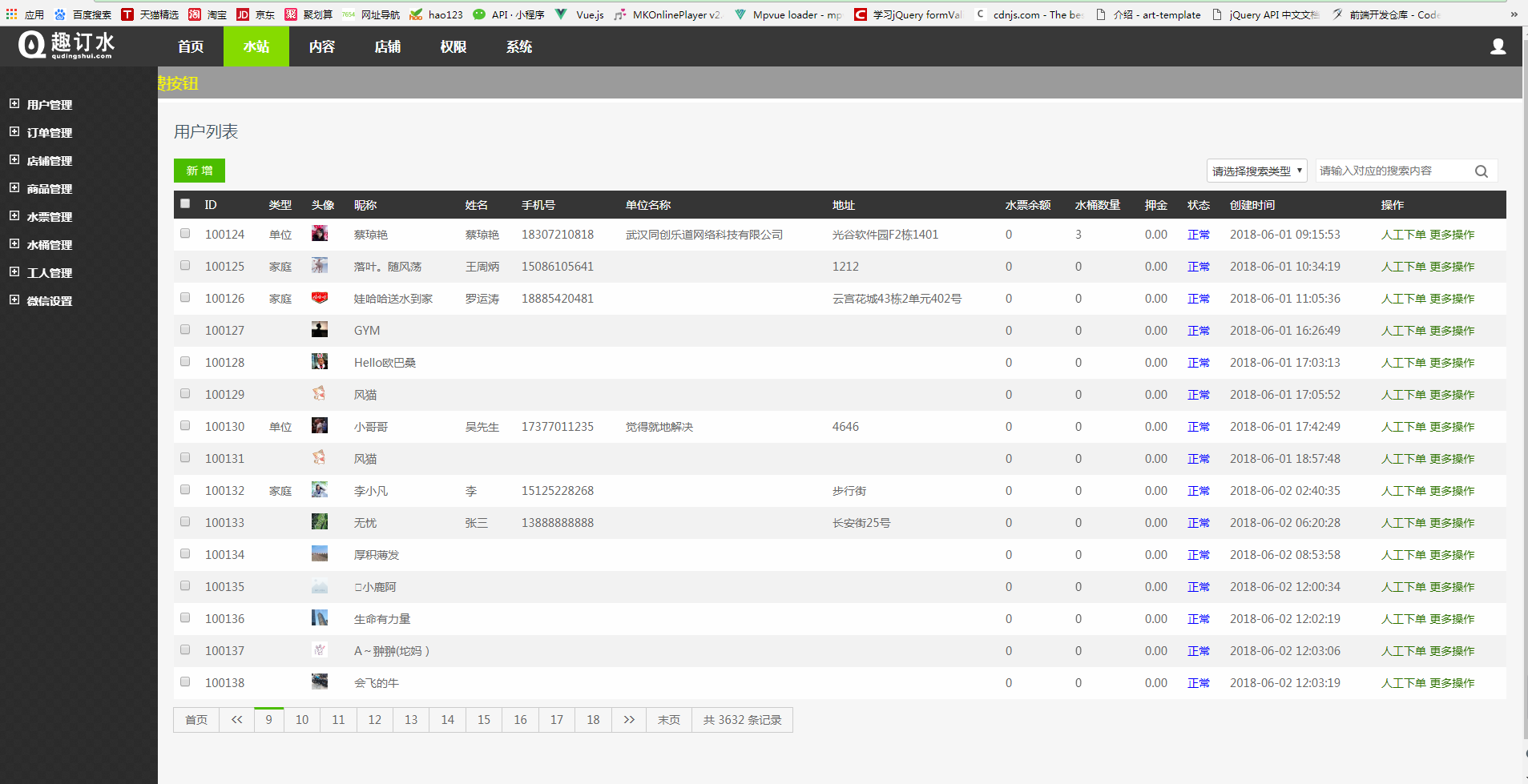Check the checkbox for user 100134
Viewport: 1528px width, 784px height.
185,553
